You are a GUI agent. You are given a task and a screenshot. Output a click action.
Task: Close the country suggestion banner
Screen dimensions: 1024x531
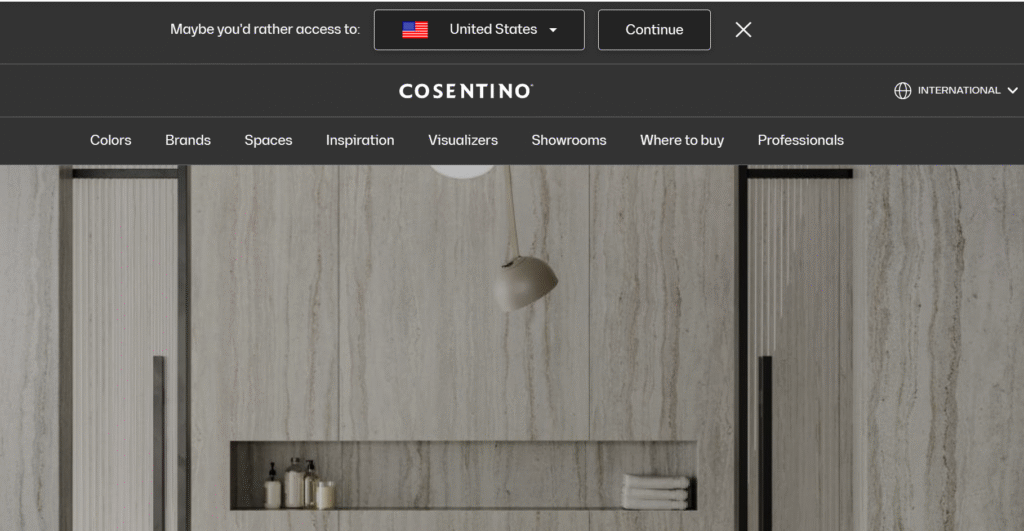click(x=743, y=29)
